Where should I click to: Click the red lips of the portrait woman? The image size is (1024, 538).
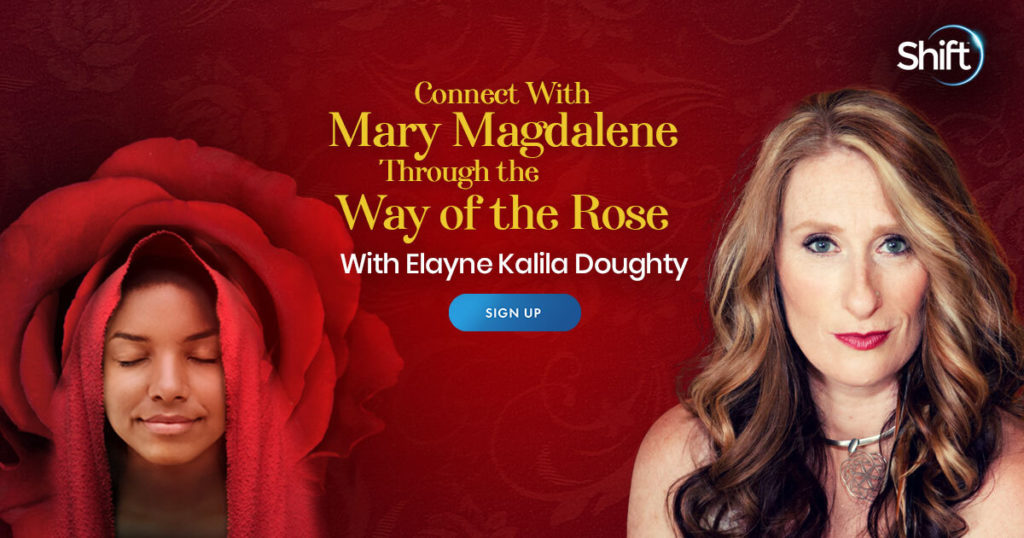(x=863, y=340)
